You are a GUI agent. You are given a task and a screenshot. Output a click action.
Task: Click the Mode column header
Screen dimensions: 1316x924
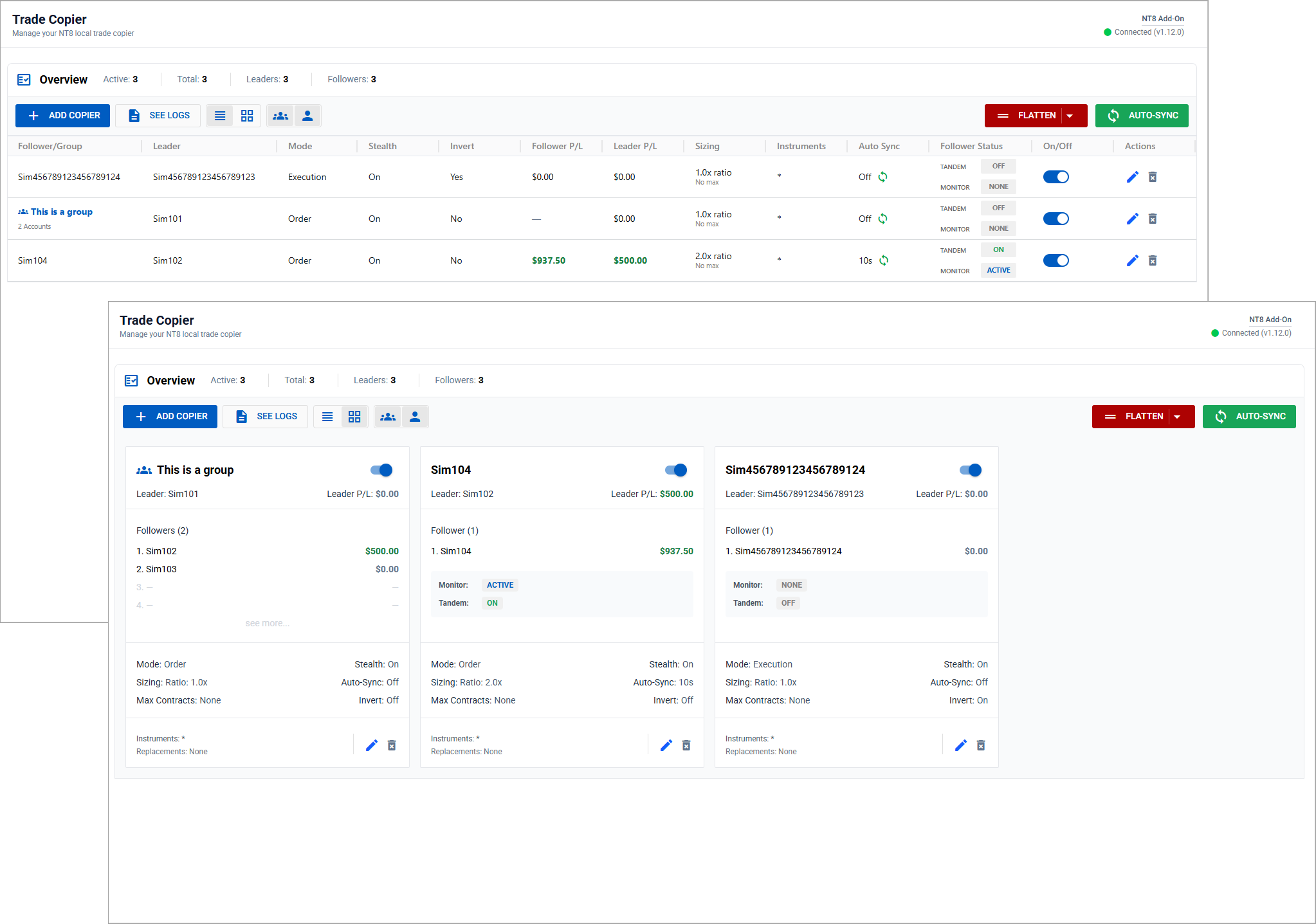point(300,146)
